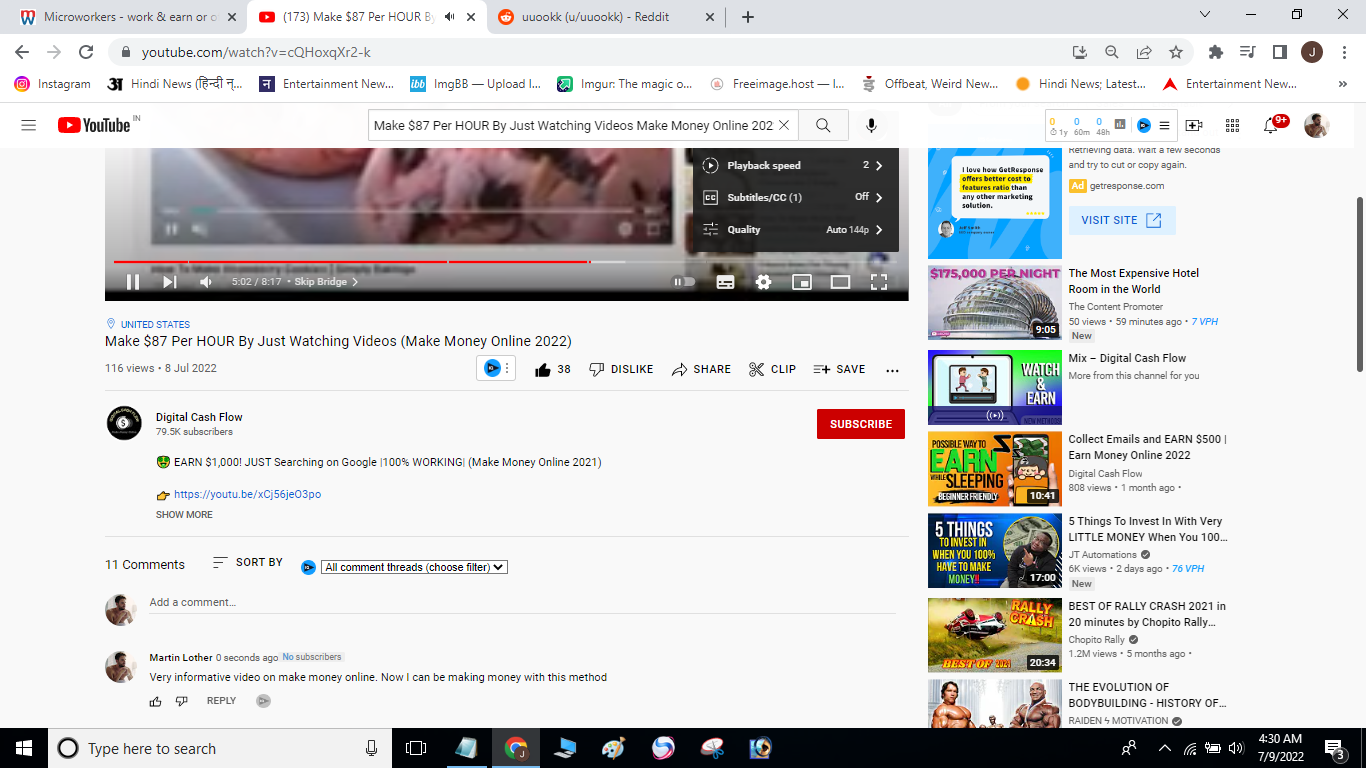
Task: Start voice search with microphone
Action: point(871,125)
